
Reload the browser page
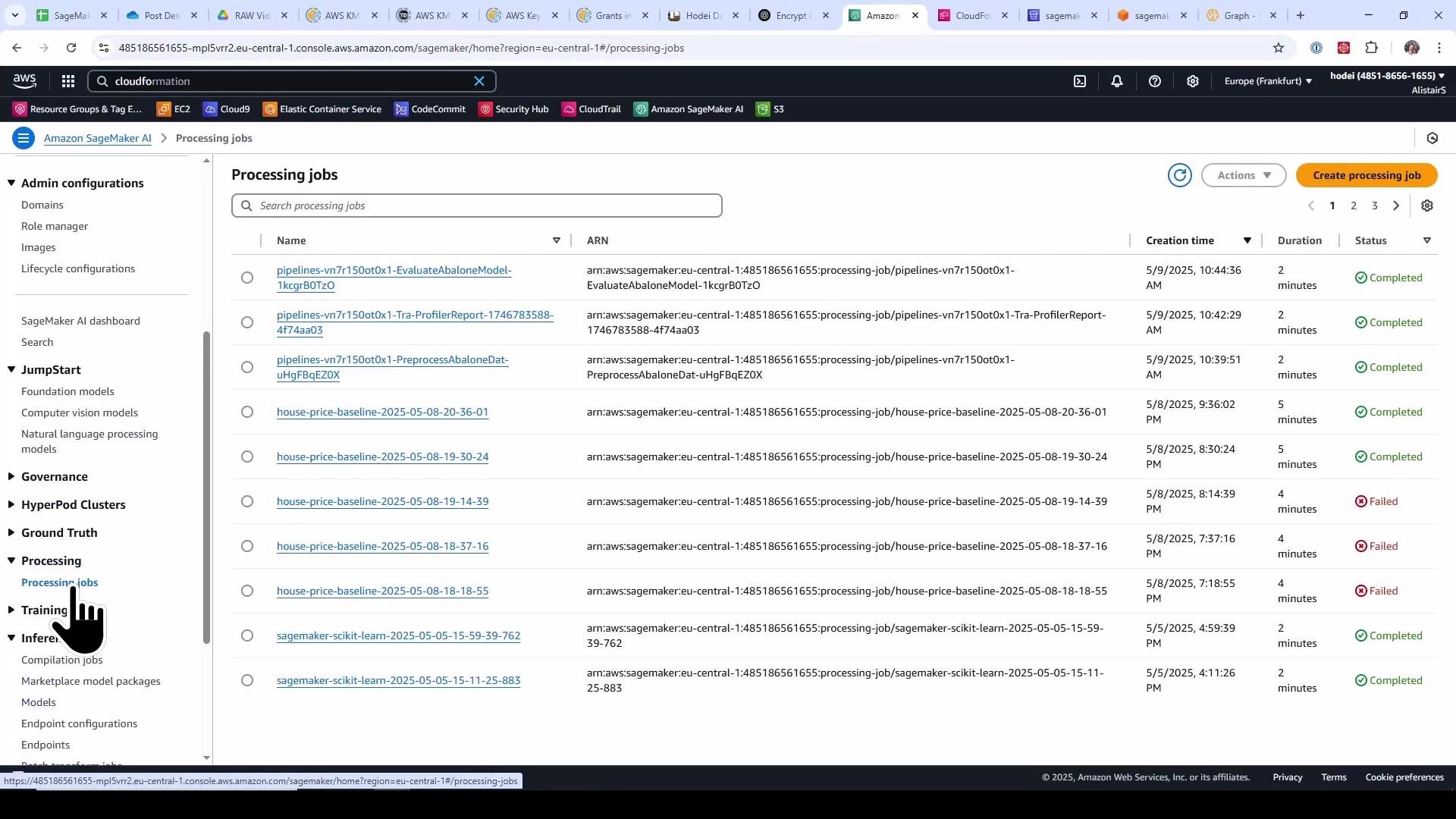[71, 48]
